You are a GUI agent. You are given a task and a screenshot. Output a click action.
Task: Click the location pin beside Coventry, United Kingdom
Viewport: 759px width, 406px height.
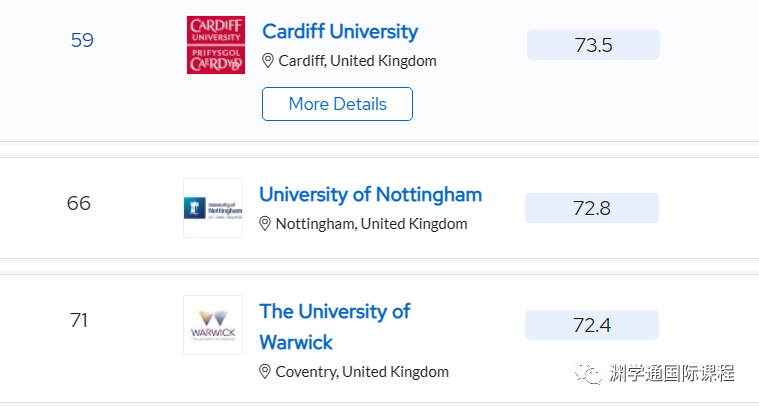point(265,372)
